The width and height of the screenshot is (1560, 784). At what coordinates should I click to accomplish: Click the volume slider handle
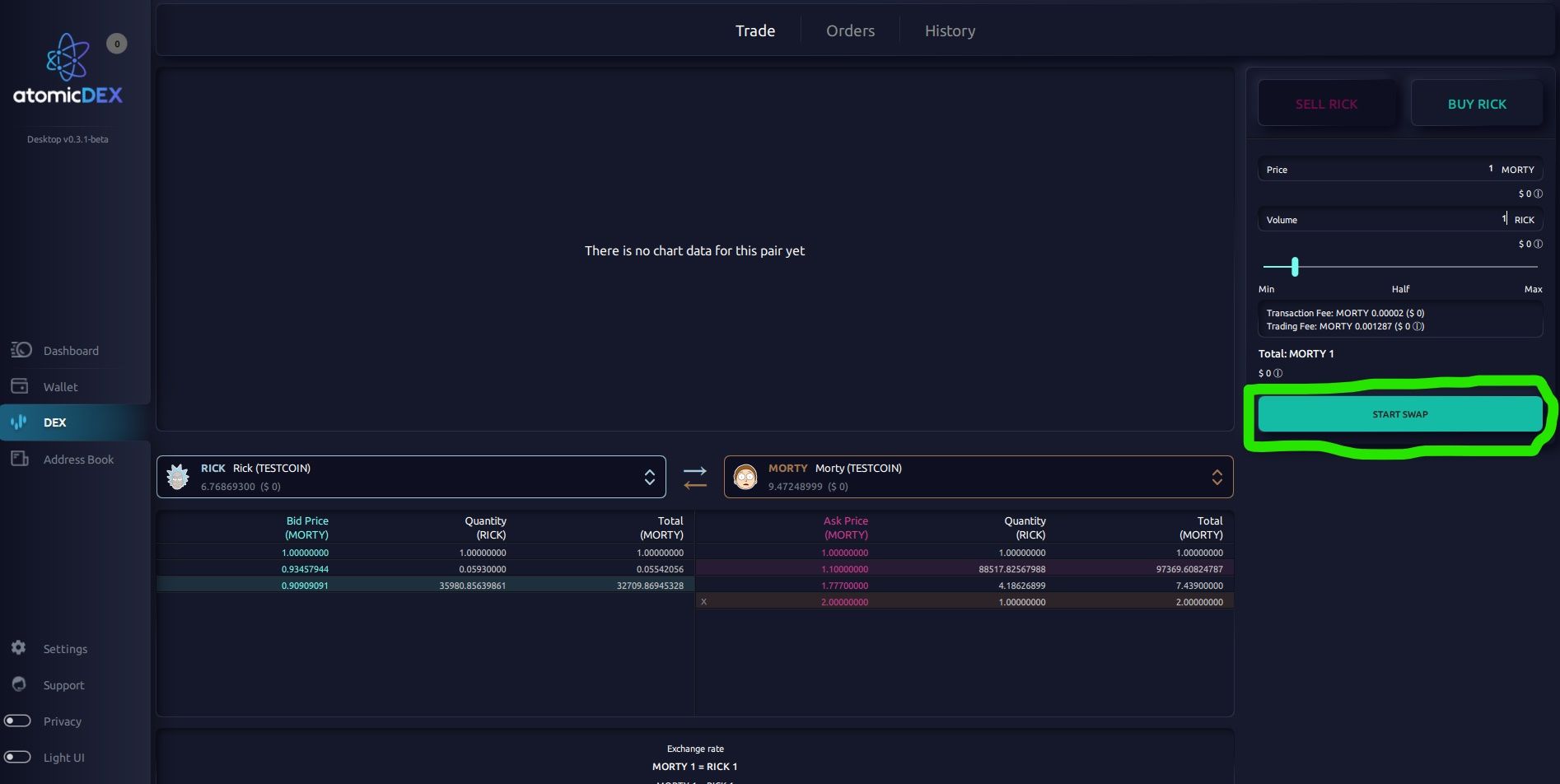[x=1295, y=266]
